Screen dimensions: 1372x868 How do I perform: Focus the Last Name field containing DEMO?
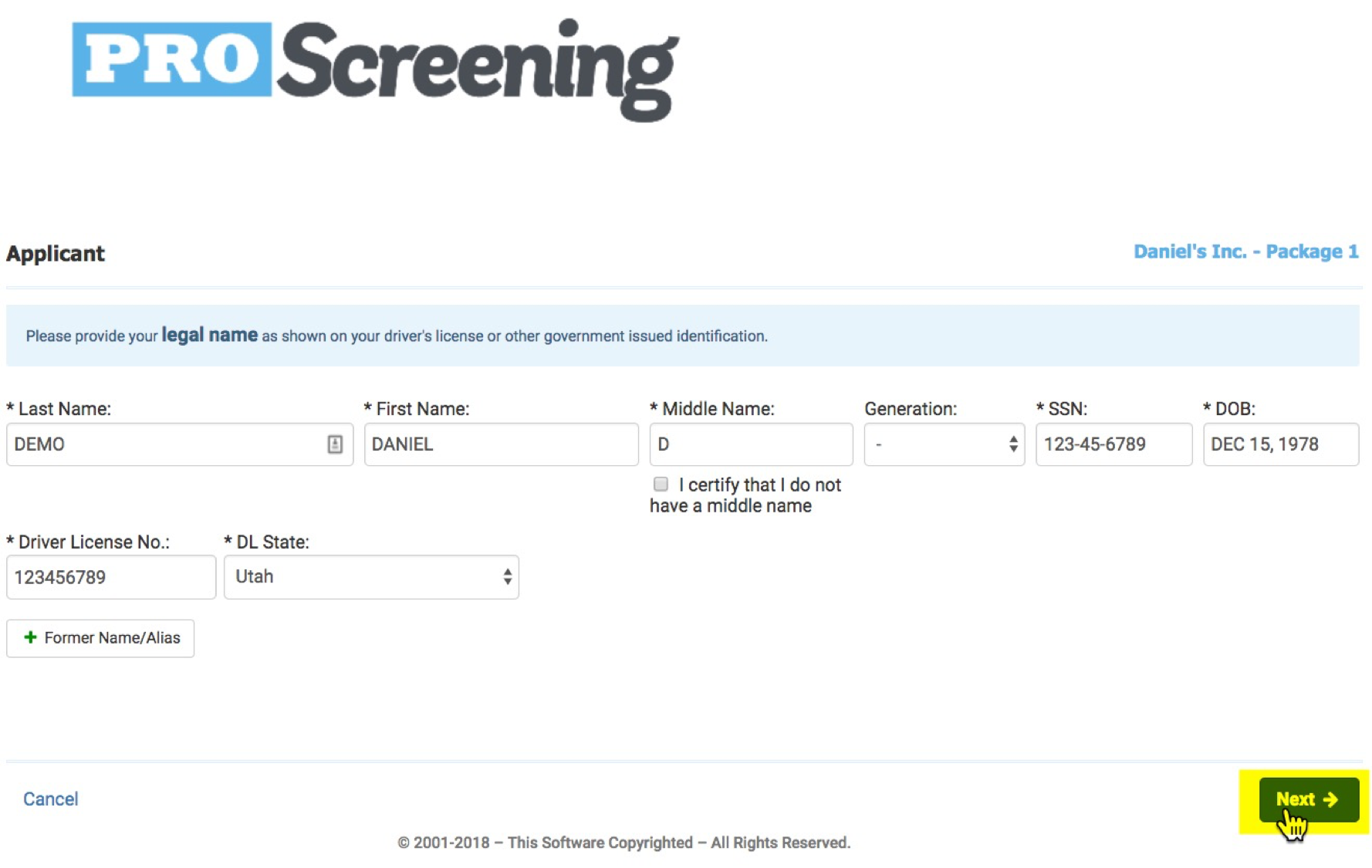166,444
